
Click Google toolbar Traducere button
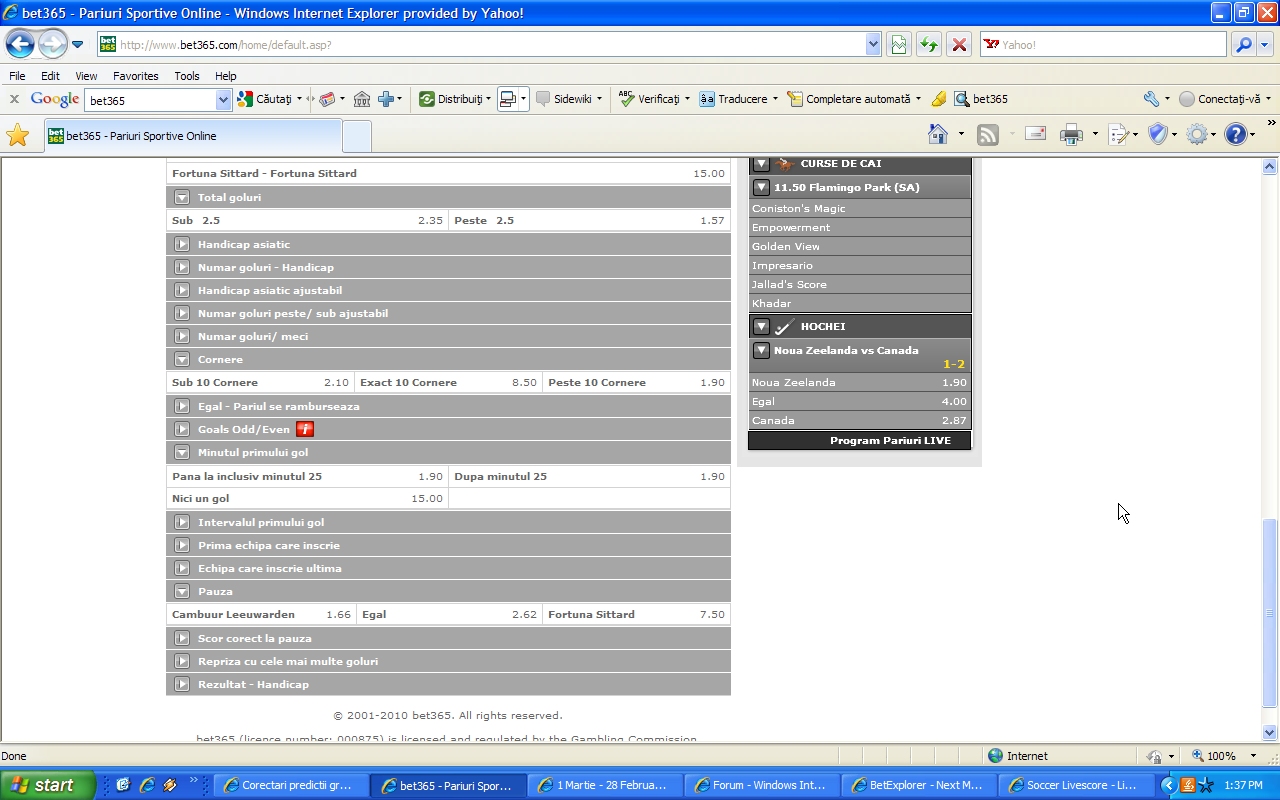(x=738, y=99)
